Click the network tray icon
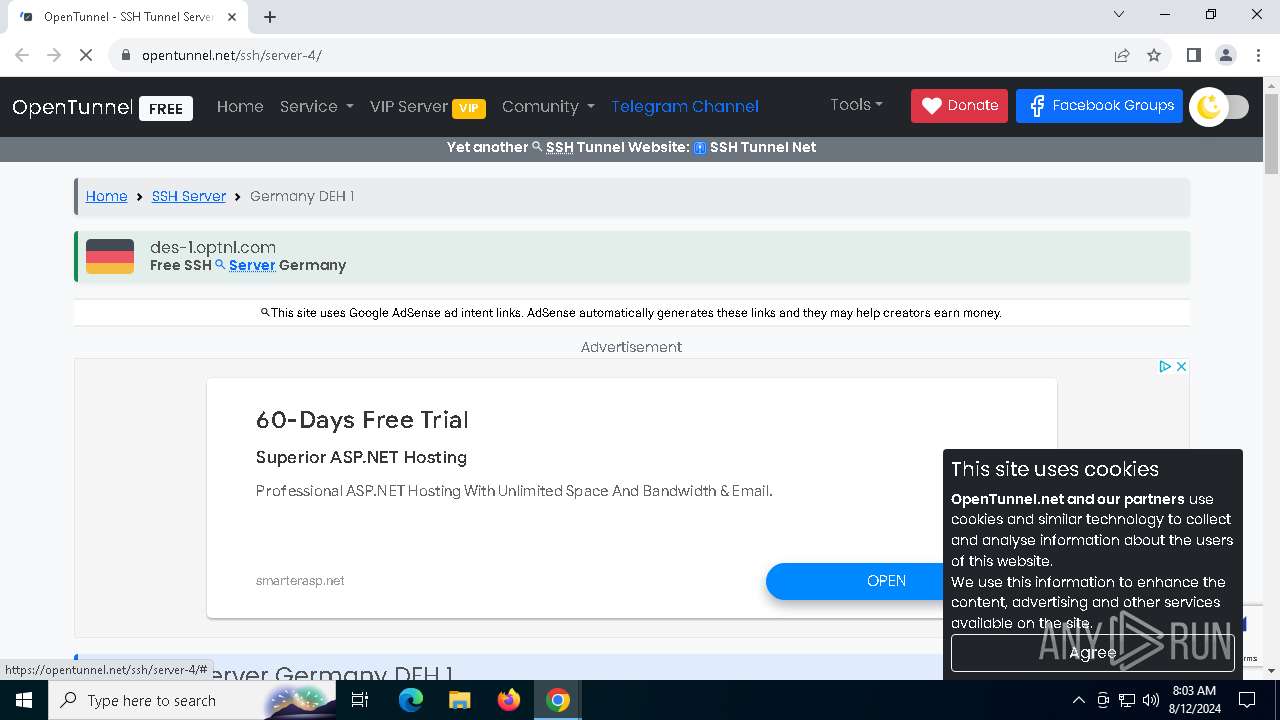 click(x=1127, y=700)
